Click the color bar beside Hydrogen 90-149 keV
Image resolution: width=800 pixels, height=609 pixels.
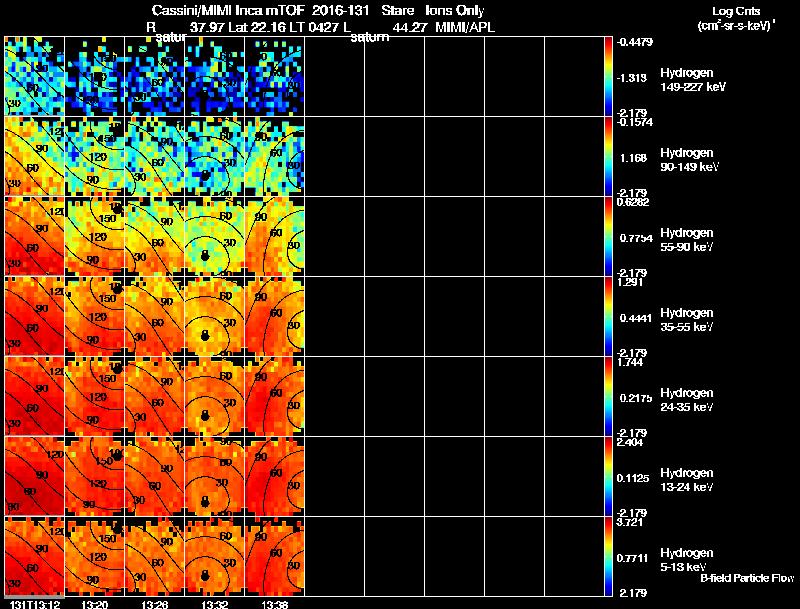(611, 157)
